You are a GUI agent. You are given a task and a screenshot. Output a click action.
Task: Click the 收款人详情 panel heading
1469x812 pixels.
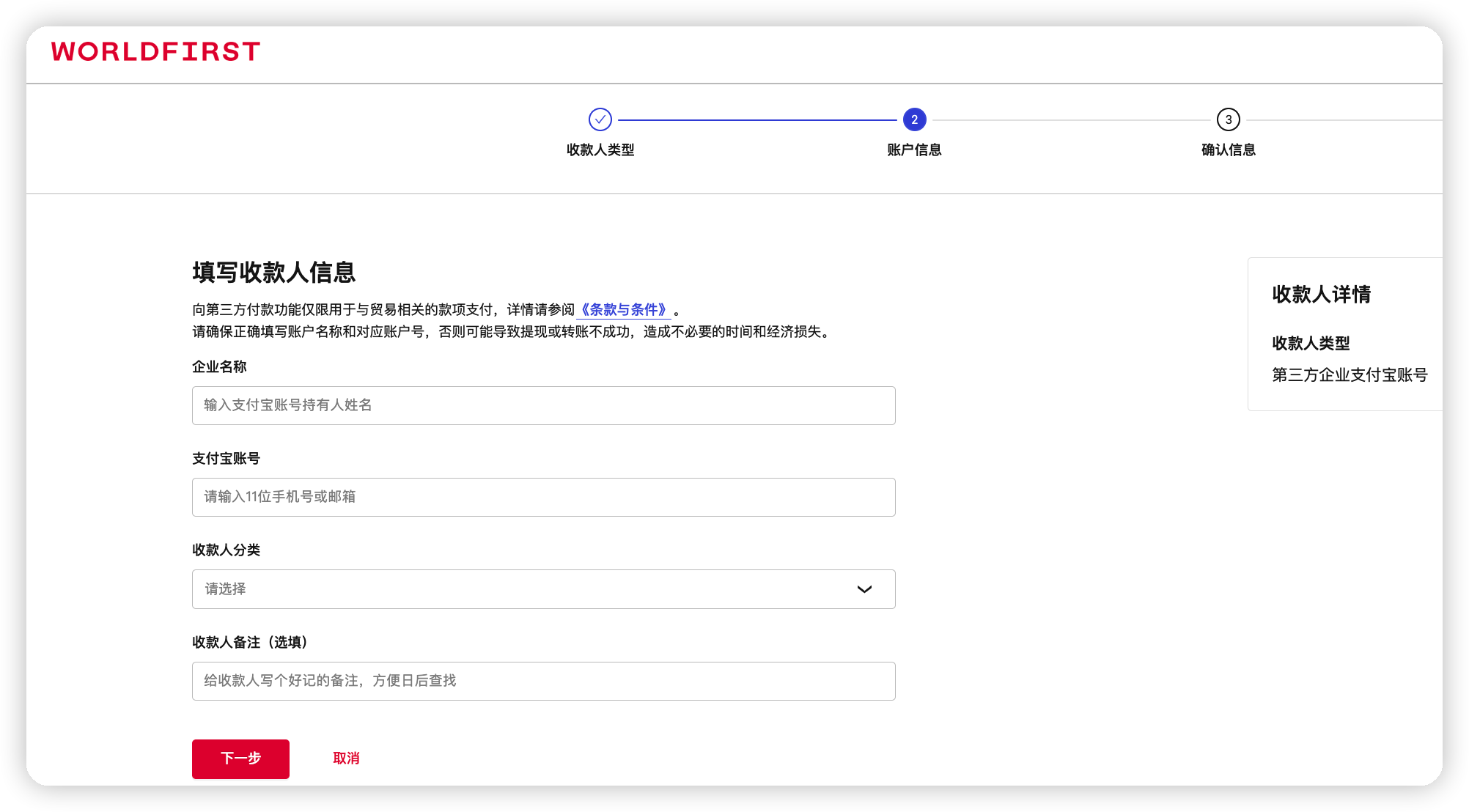point(1321,295)
